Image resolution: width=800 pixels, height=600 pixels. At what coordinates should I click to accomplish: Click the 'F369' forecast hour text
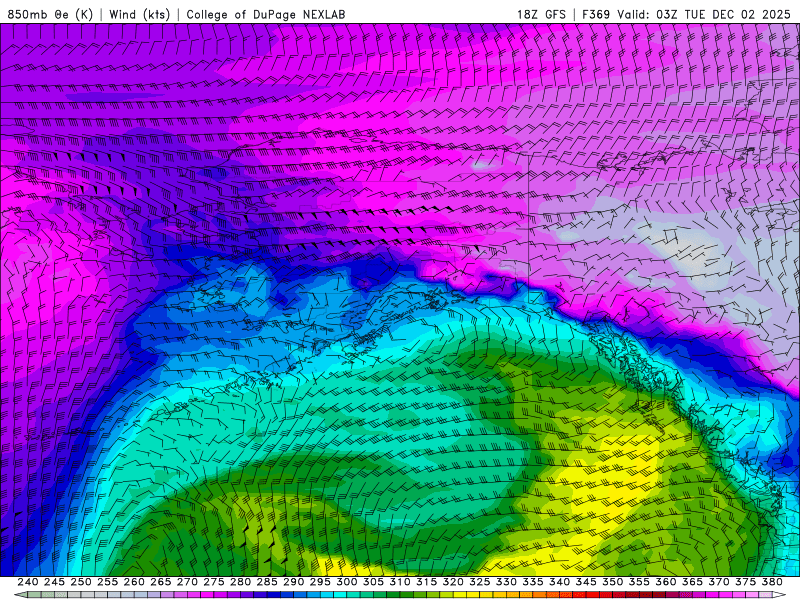pos(596,14)
